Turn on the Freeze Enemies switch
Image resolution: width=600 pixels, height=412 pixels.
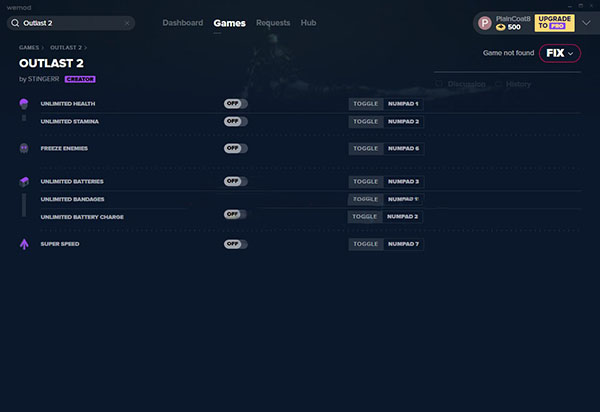tap(235, 148)
